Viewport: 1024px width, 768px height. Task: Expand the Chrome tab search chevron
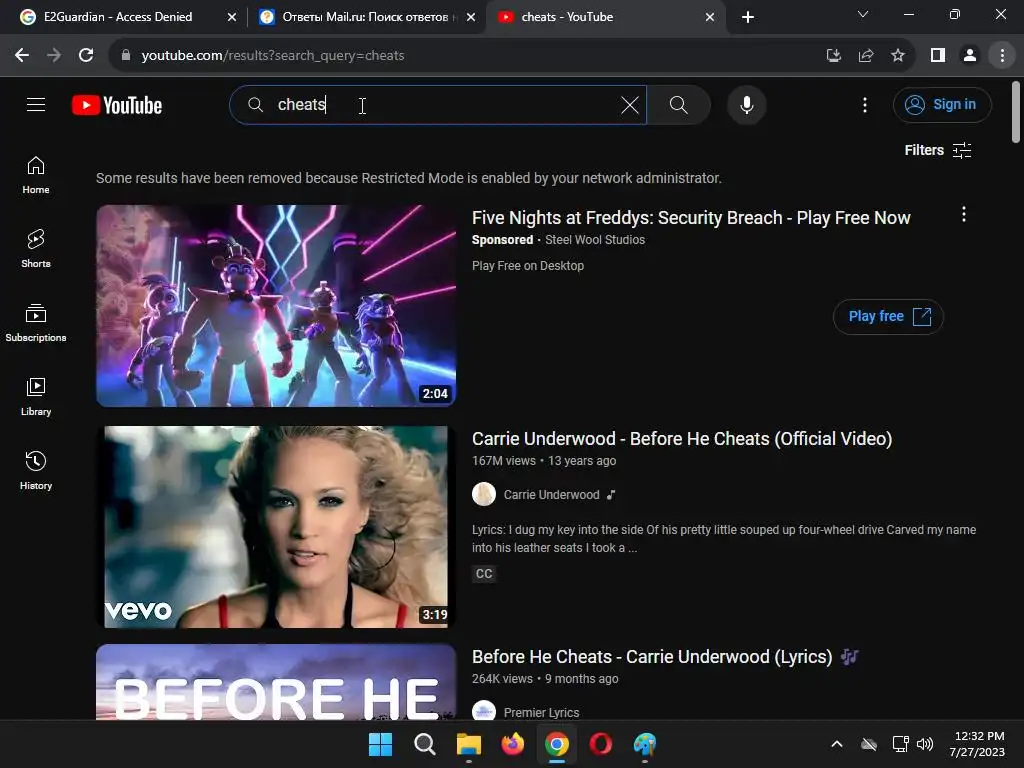point(863,14)
